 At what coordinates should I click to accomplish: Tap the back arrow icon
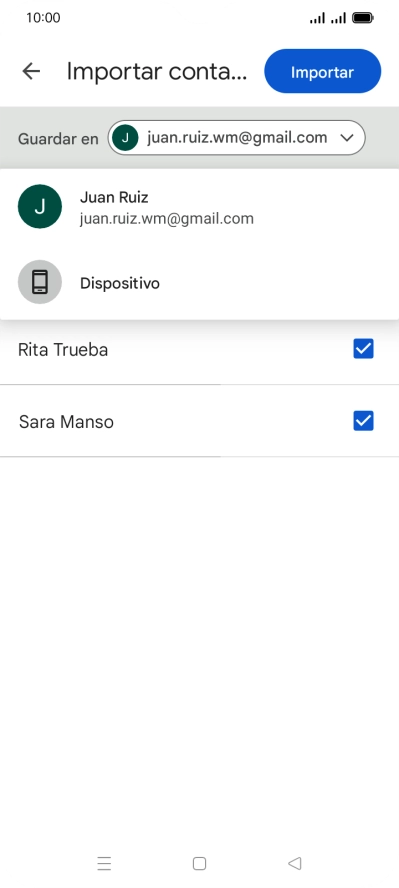pyautogui.click(x=31, y=71)
